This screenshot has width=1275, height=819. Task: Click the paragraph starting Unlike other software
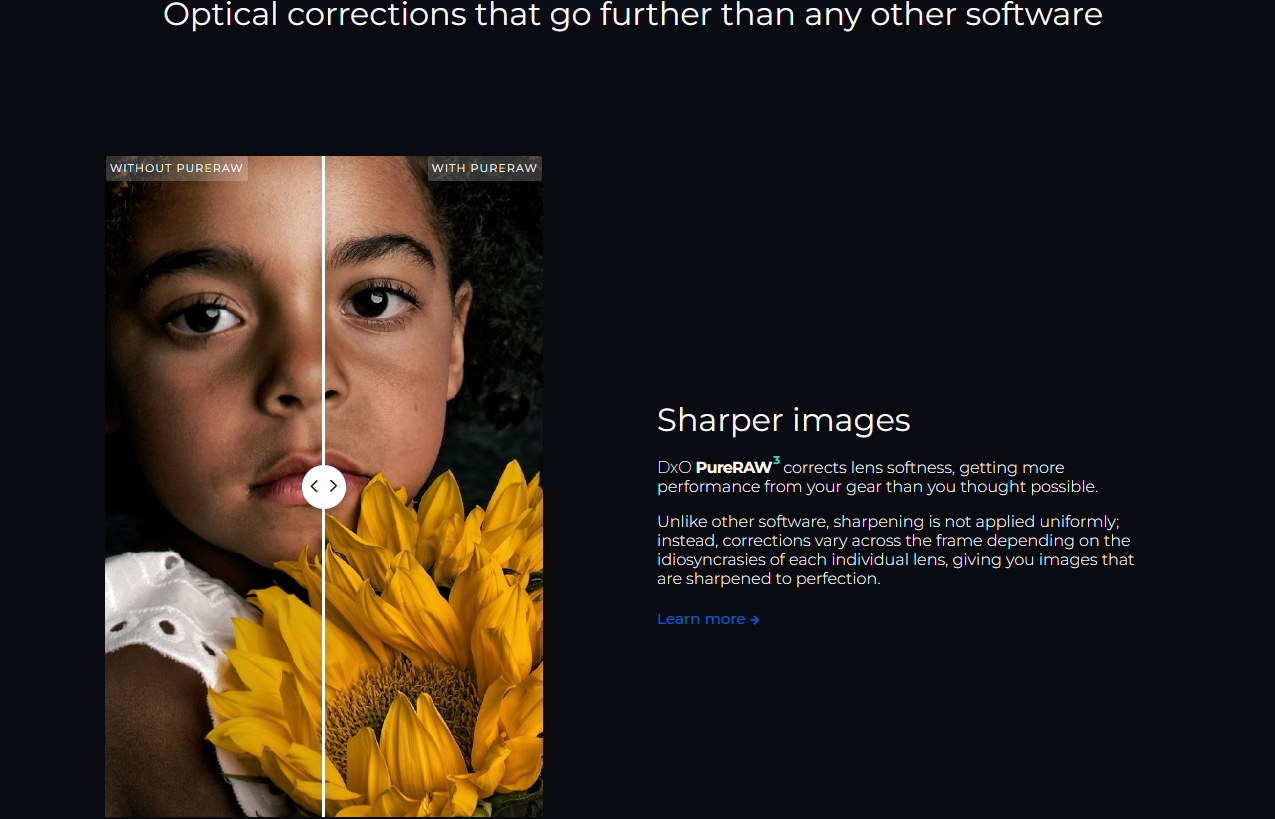coord(896,550)
